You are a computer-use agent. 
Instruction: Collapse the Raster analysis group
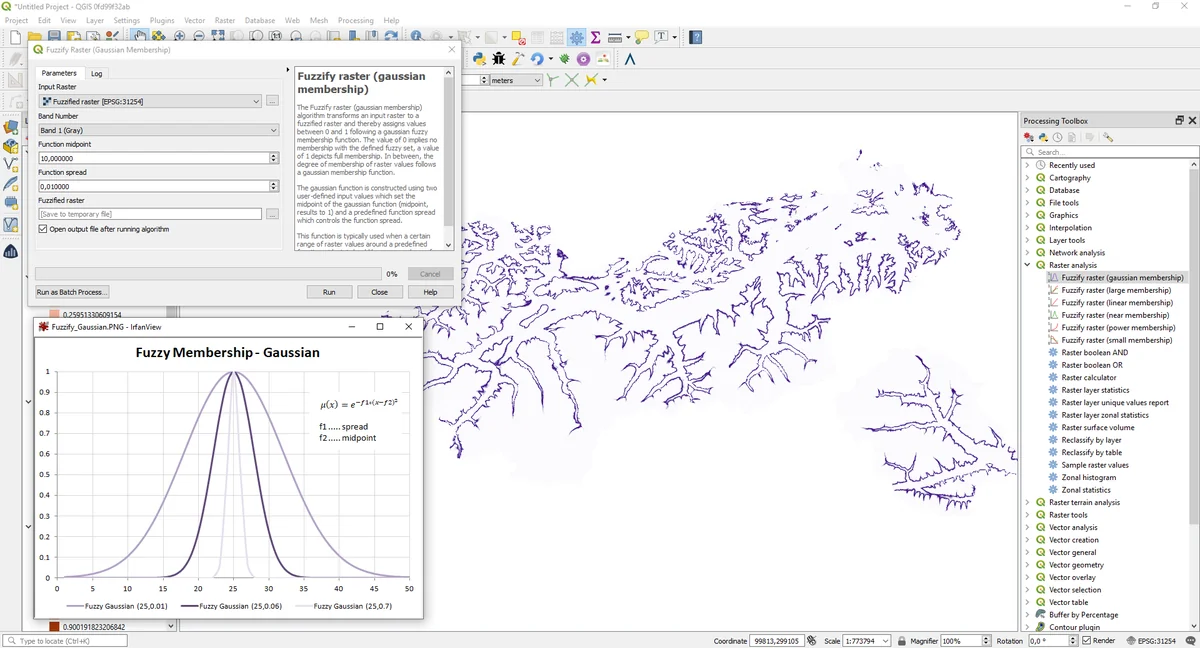1027,265
